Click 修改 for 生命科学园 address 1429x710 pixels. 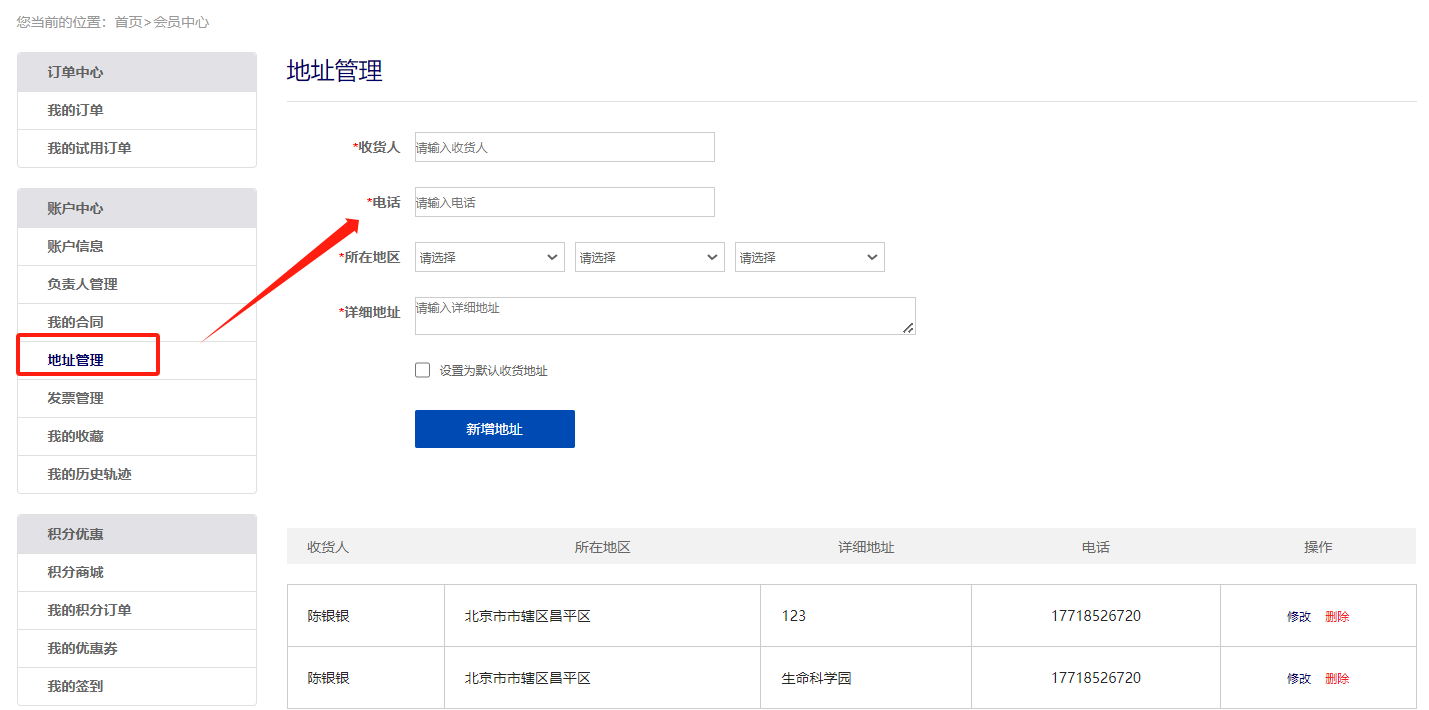tap(1298, 679)
